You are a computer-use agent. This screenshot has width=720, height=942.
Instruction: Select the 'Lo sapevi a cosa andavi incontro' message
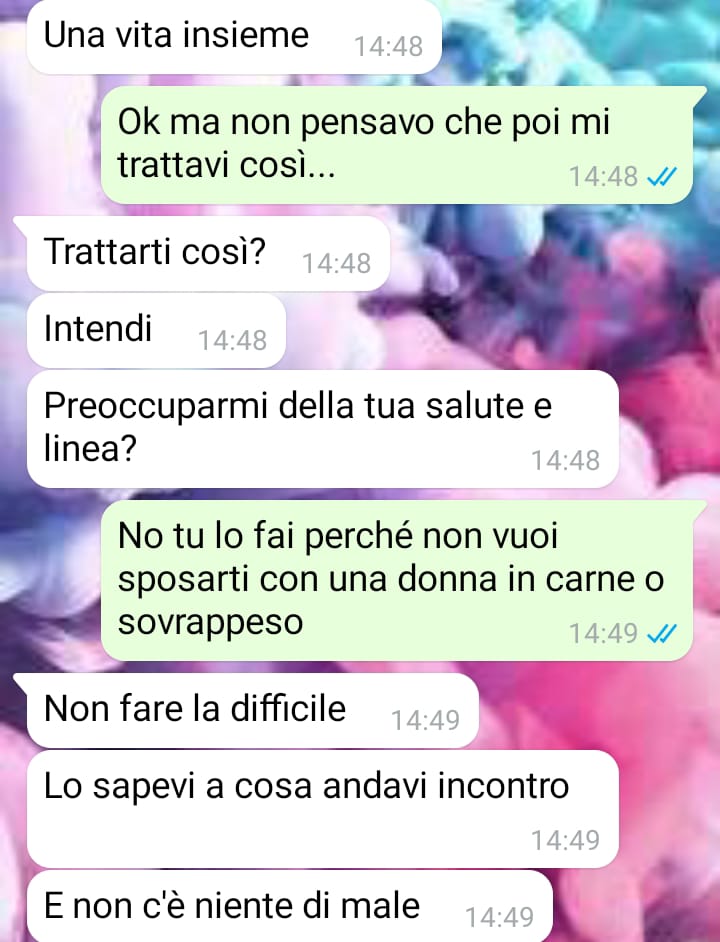click(x=323, y=809)
